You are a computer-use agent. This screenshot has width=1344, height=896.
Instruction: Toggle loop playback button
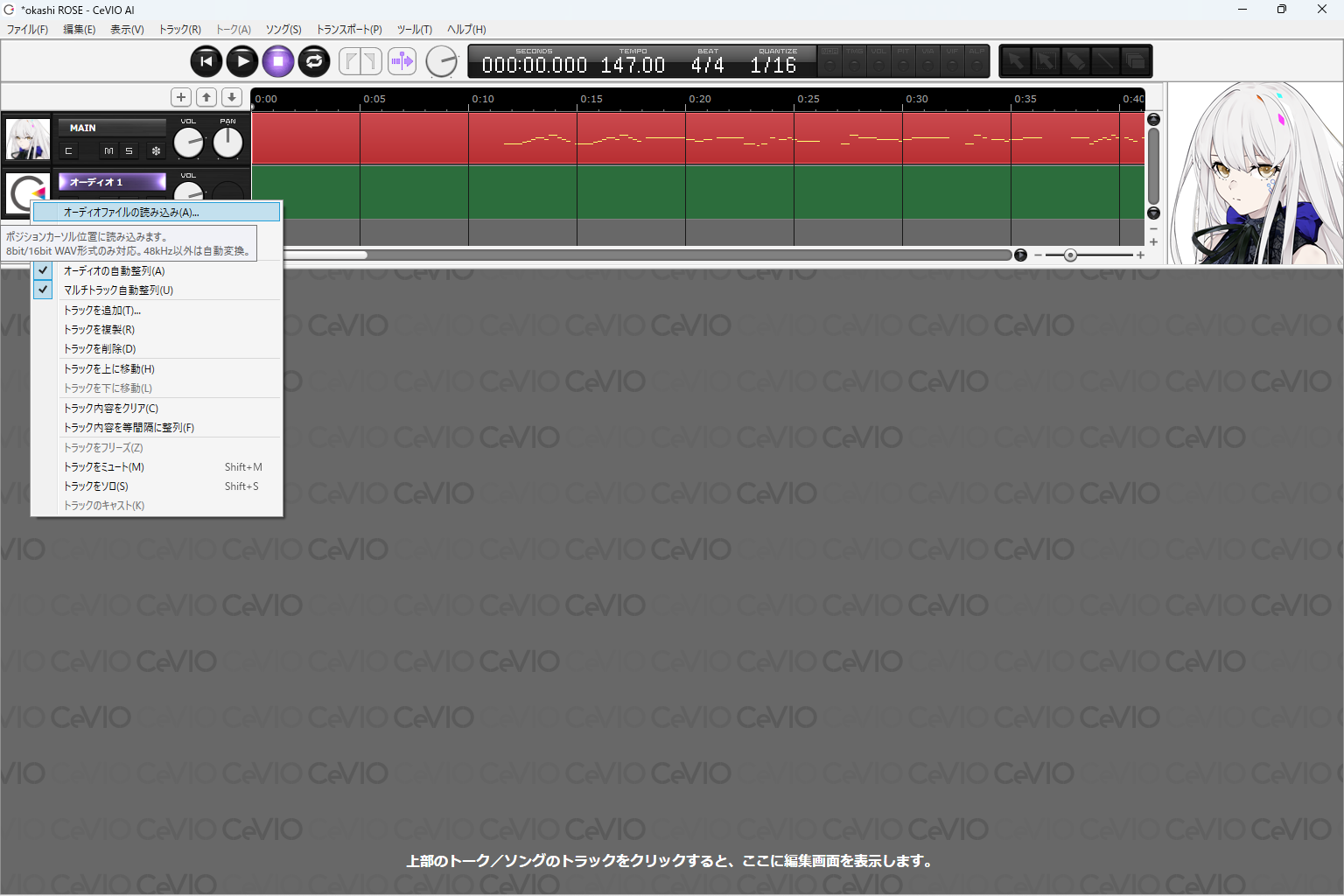314,61
